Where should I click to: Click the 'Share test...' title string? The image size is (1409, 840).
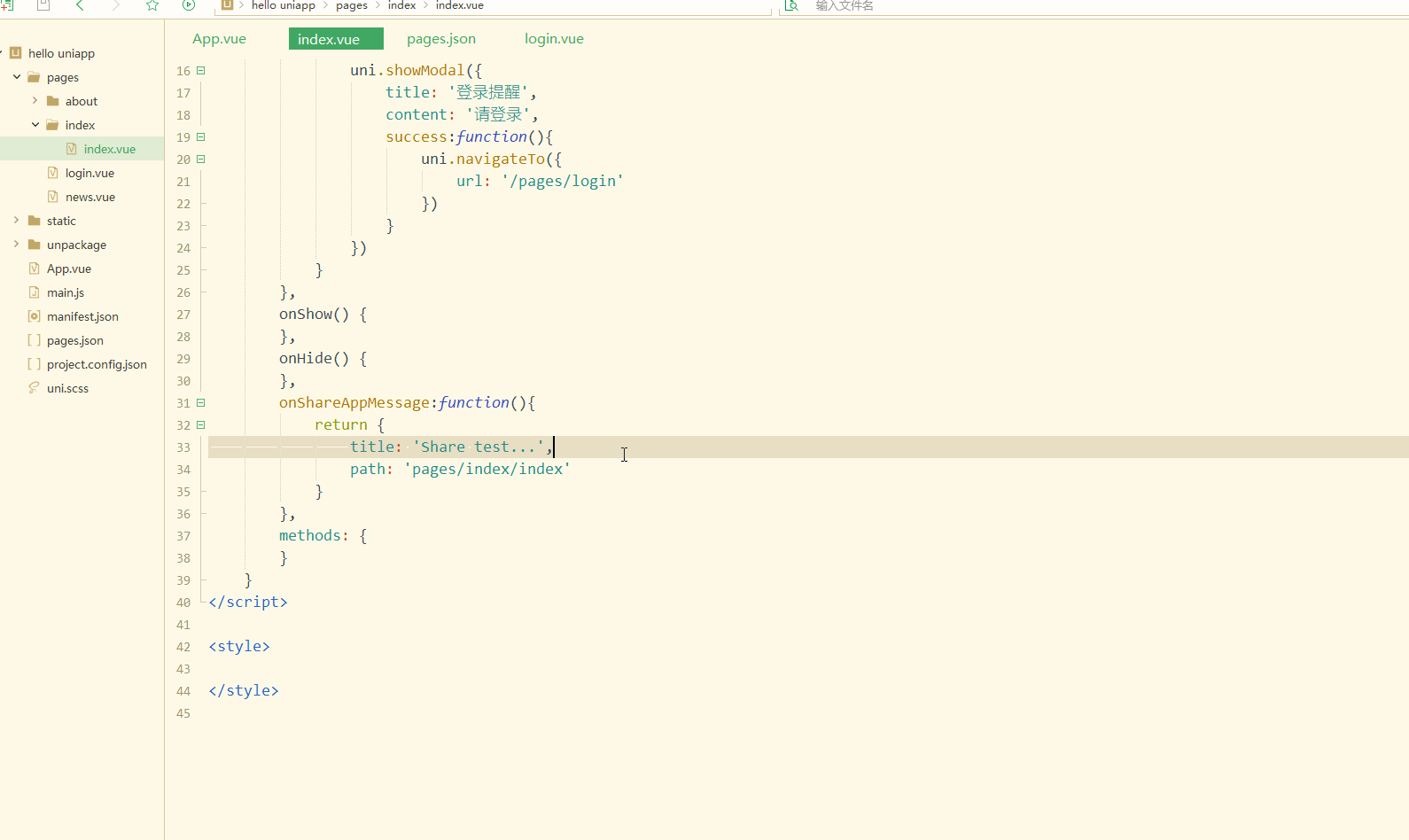pos(479,447)
